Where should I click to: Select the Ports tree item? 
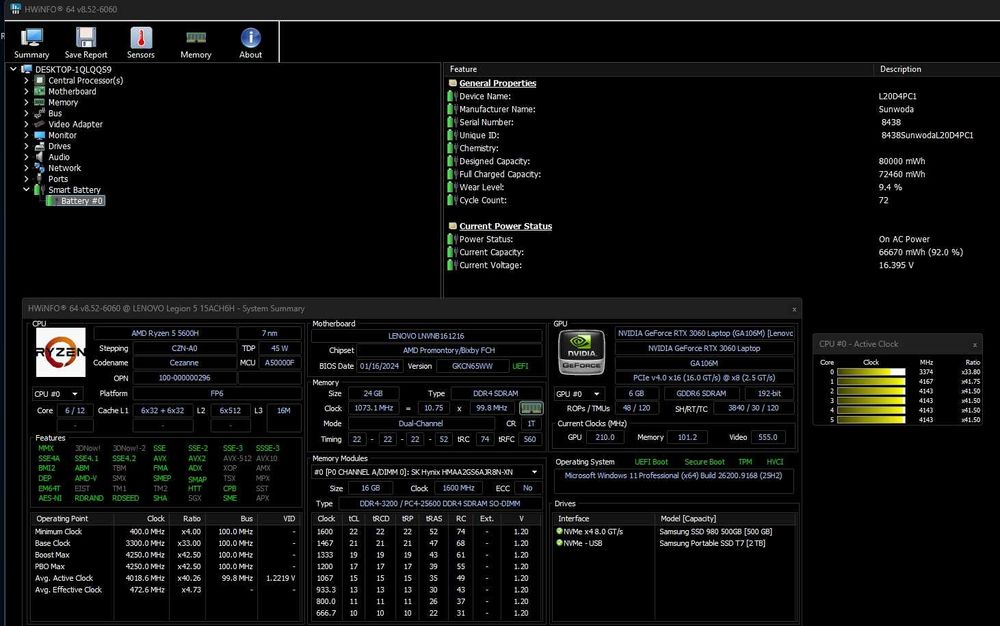coord(58,179)
